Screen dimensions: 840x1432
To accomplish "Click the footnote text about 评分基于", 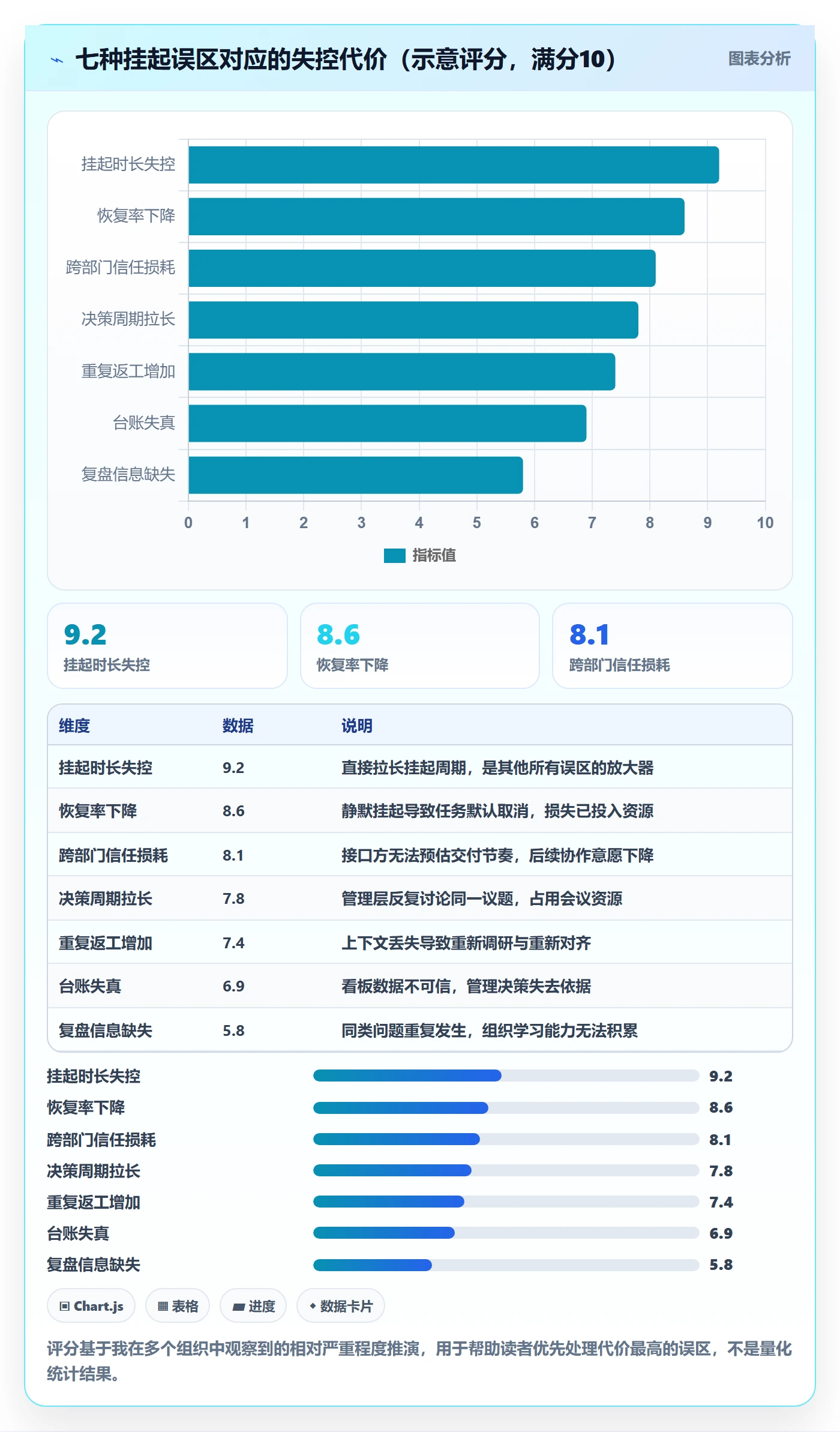I will 419,1361.
